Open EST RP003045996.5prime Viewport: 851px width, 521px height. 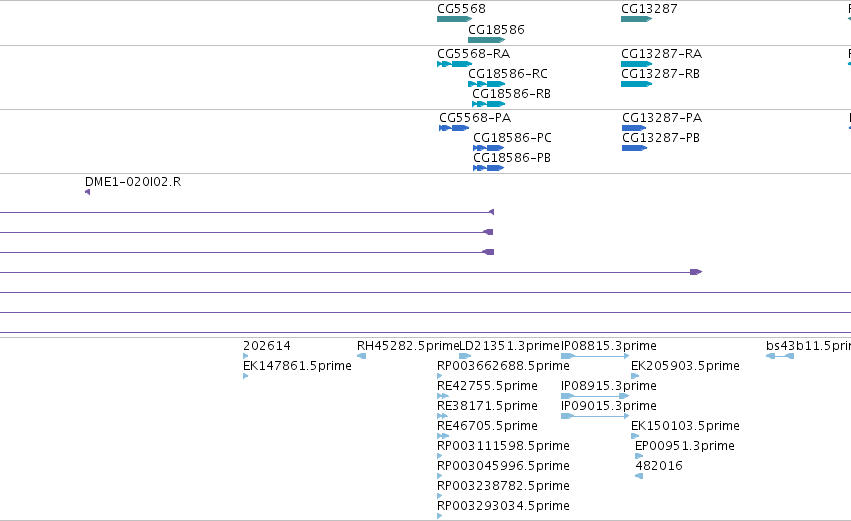[x=503, y=466]
